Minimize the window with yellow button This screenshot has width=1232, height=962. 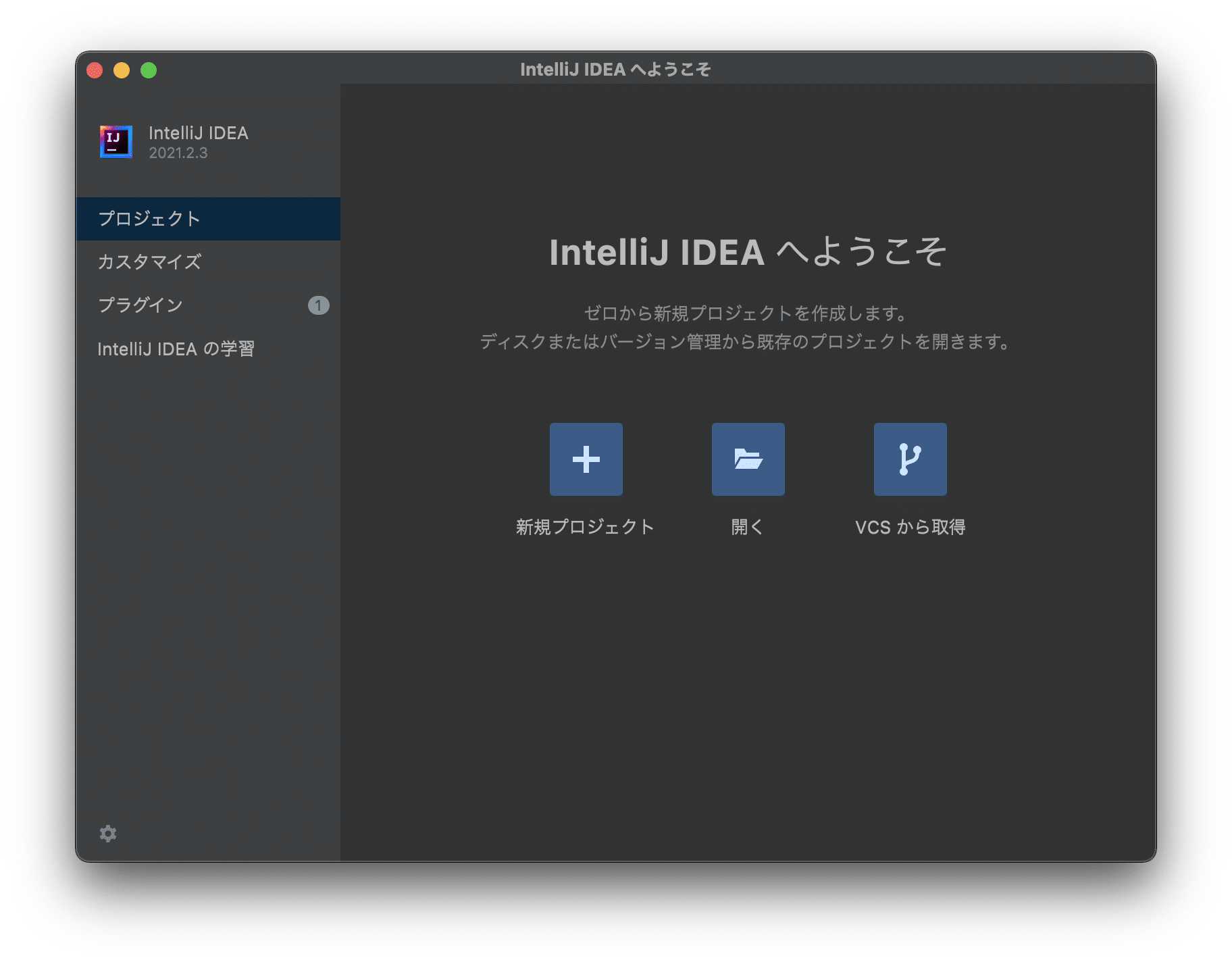[x=122, y=70]
